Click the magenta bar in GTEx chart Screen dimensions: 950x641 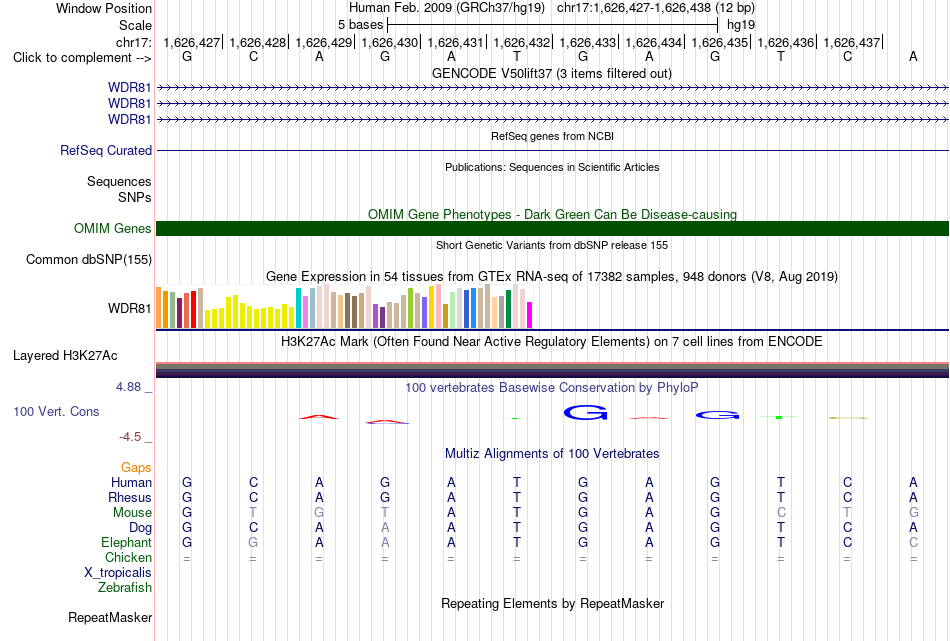tap(530, 315)
